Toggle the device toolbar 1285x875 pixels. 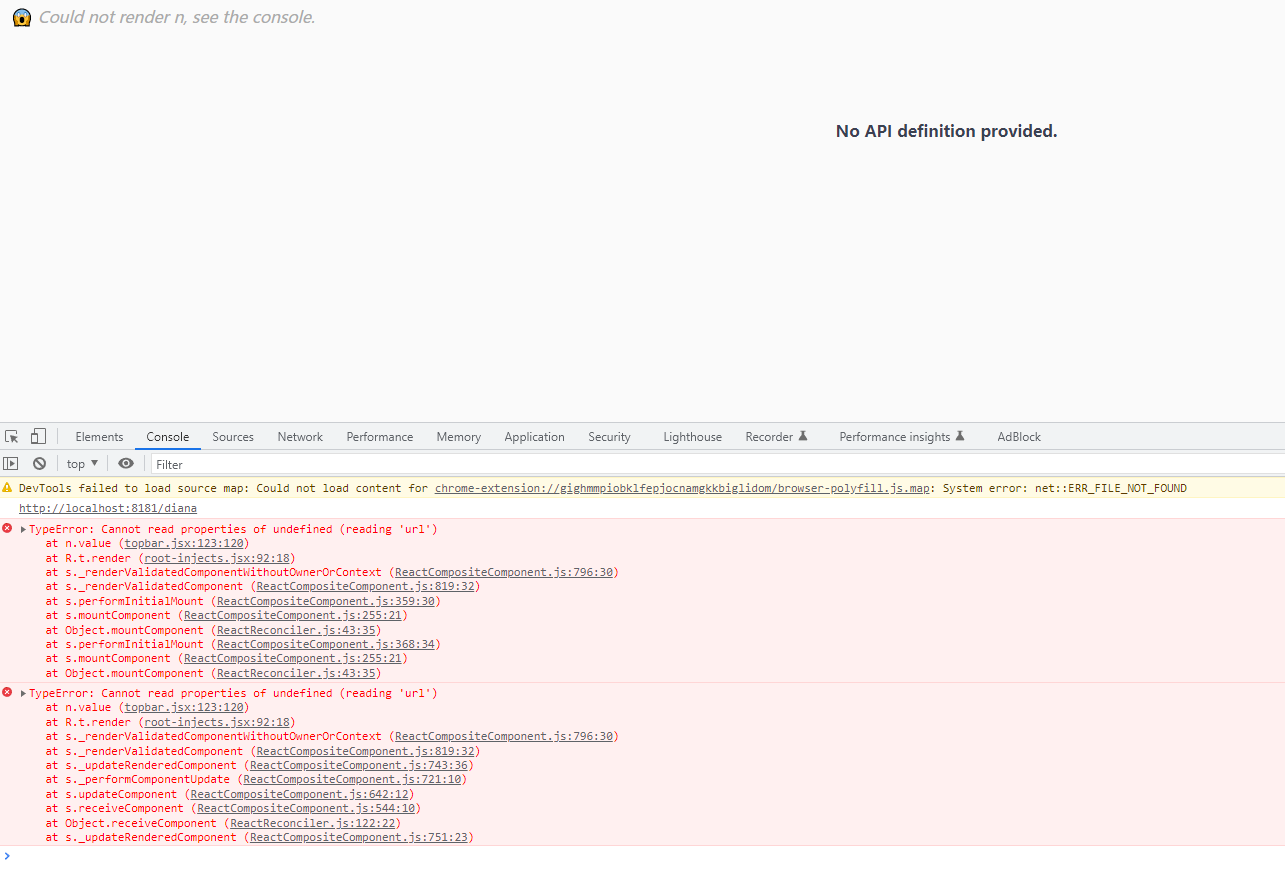click(x=37, y=436)
